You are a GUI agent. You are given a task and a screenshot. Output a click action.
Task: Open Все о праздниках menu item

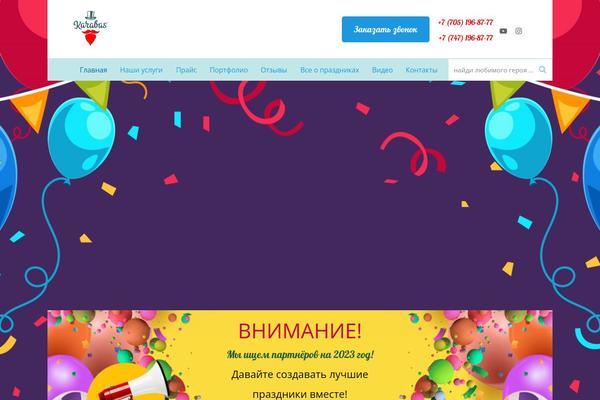(x=329, y=70)
